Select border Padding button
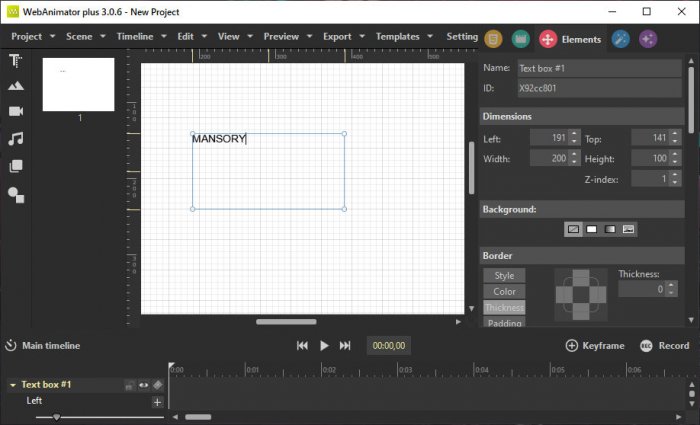This screenshot has height=425, width=700. (x=504, y=322)
